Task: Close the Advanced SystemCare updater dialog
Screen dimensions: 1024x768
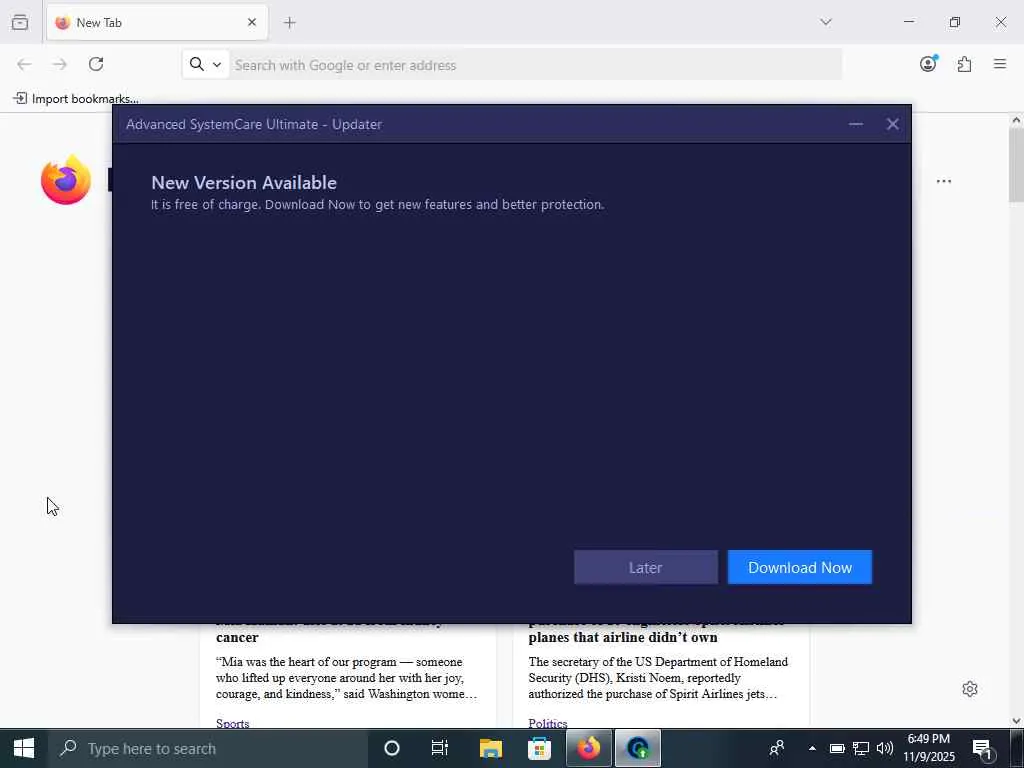Action: point(893,124)
